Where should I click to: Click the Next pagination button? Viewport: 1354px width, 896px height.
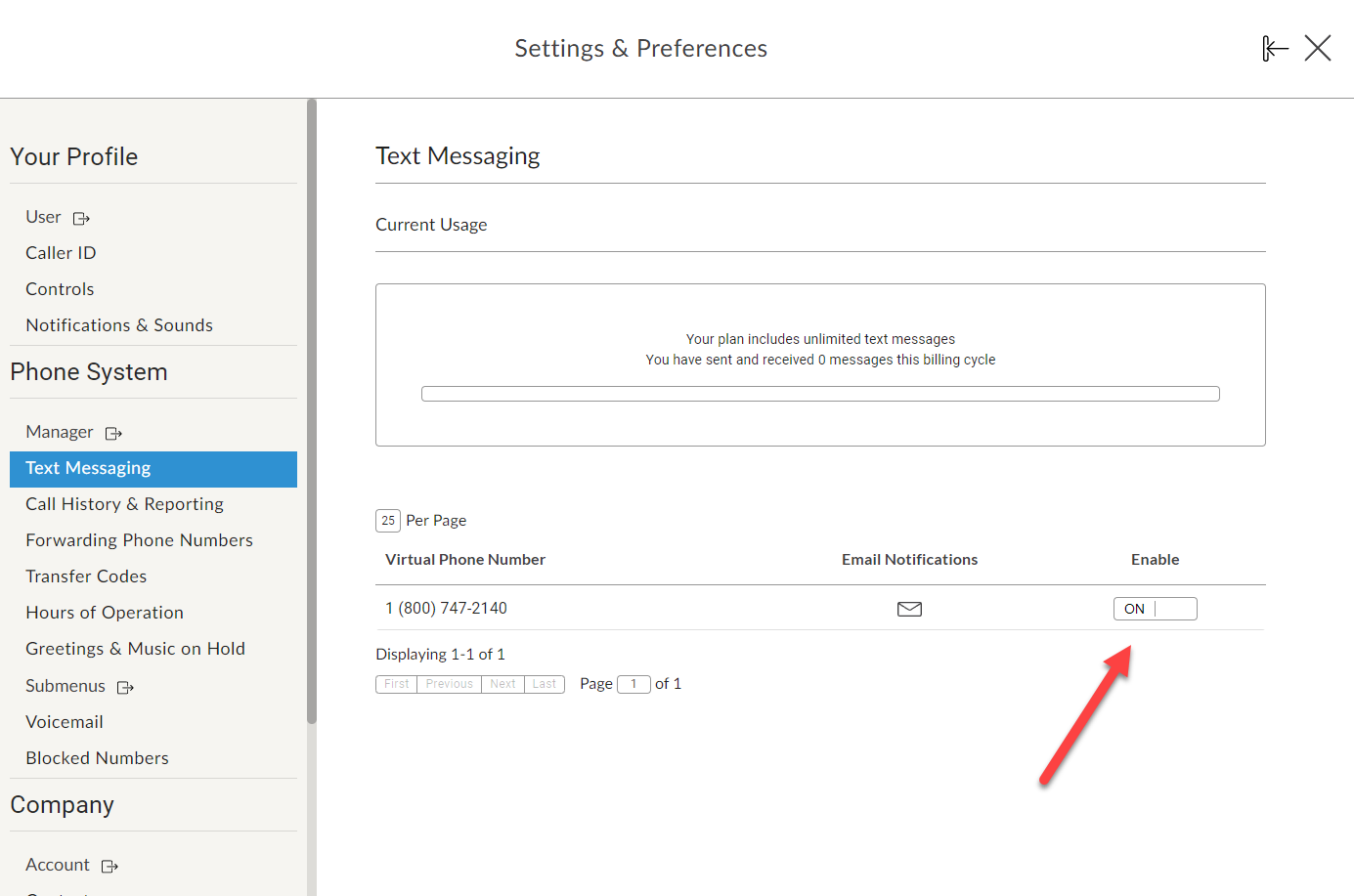click(502, 683)
